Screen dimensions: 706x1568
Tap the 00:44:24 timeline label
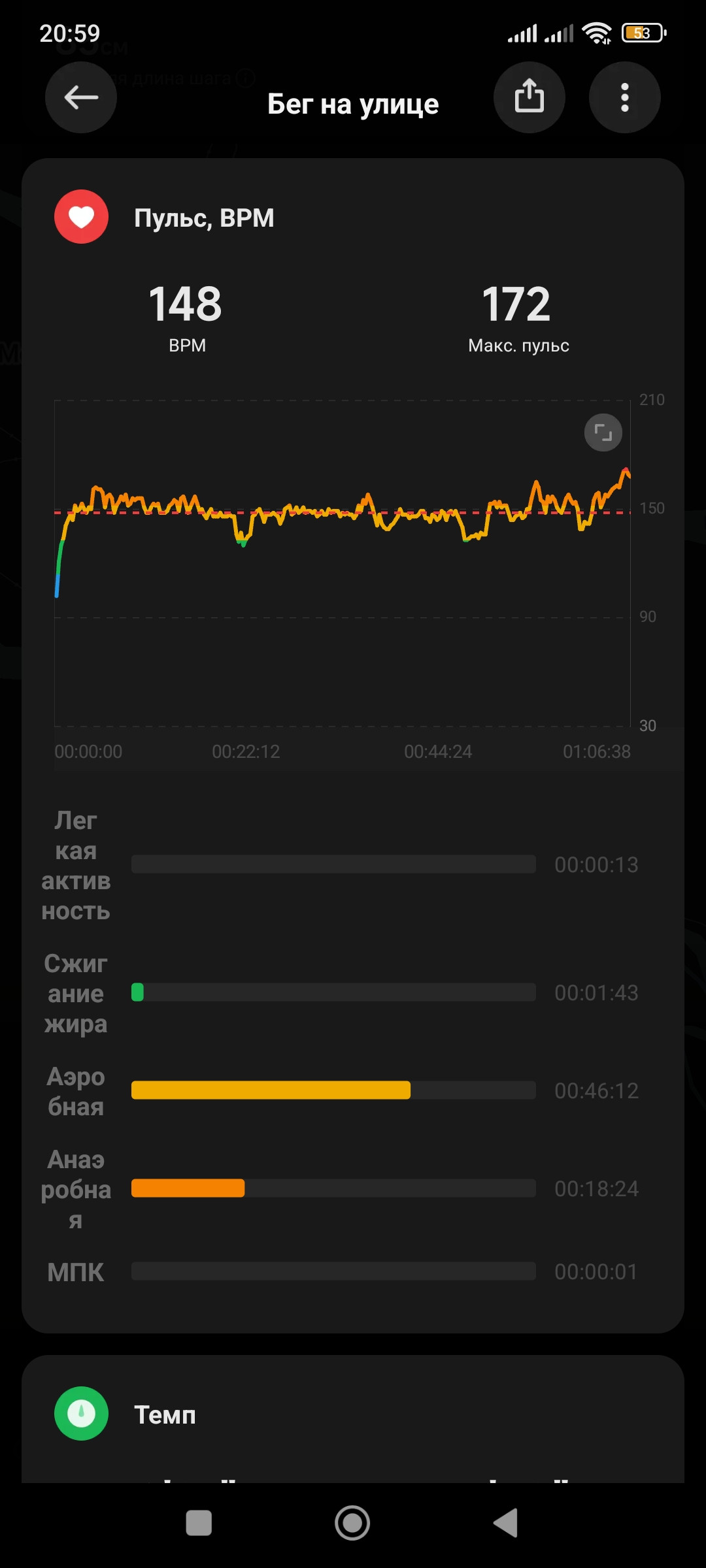tap(438, 751)
